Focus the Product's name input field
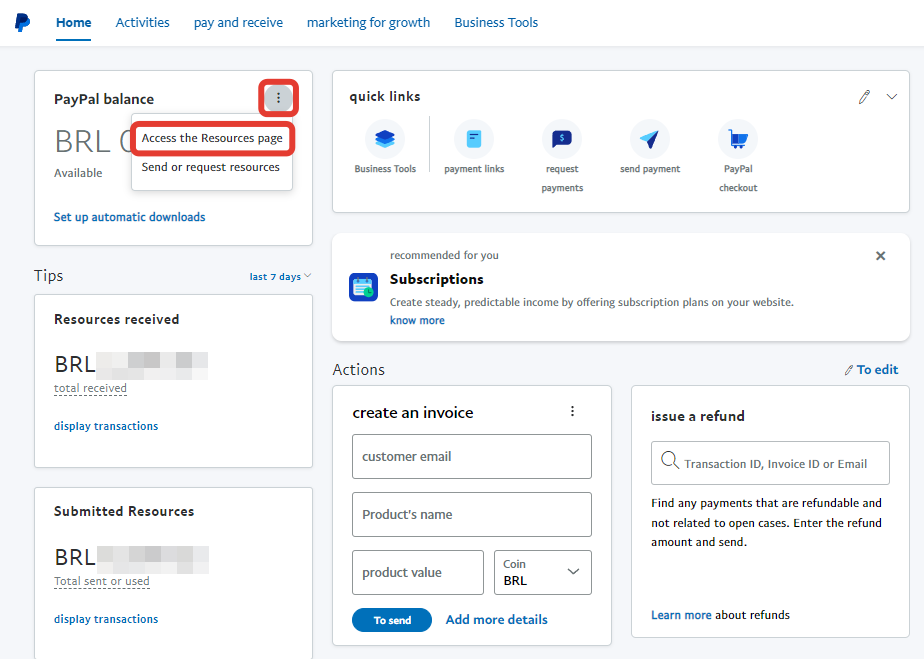This screenshot has width=924, height=659. (x=472, y=515)
